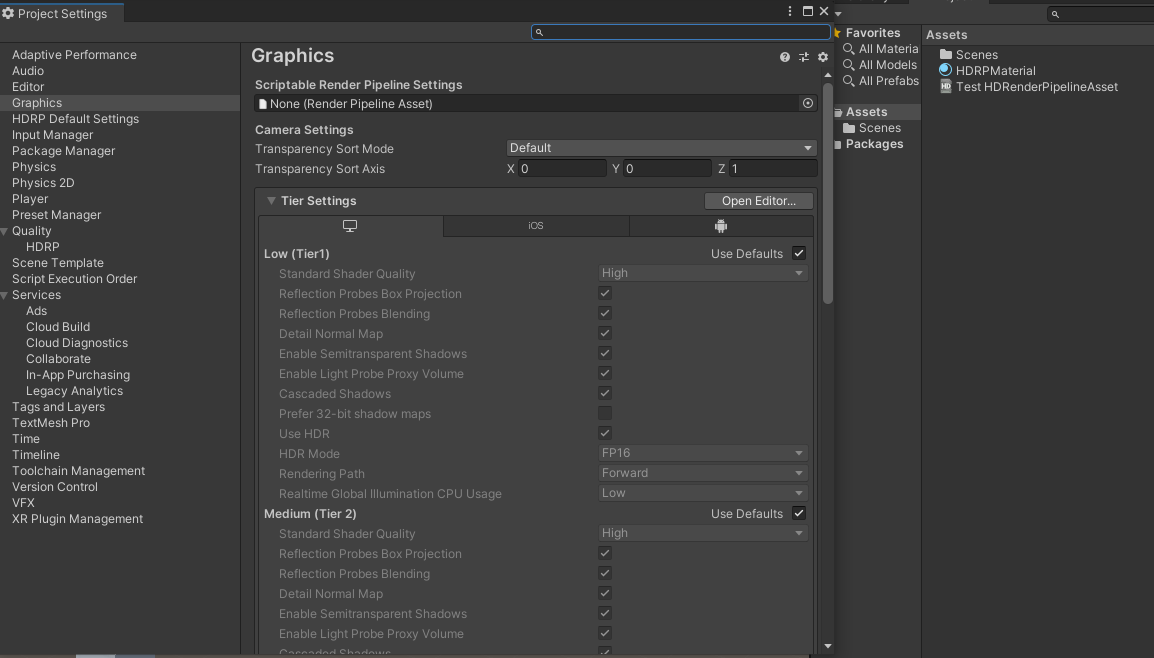This screenshot has width=1154, height=658.
Task: Select Input Manager settings category
Action: (x=52, y=135)
